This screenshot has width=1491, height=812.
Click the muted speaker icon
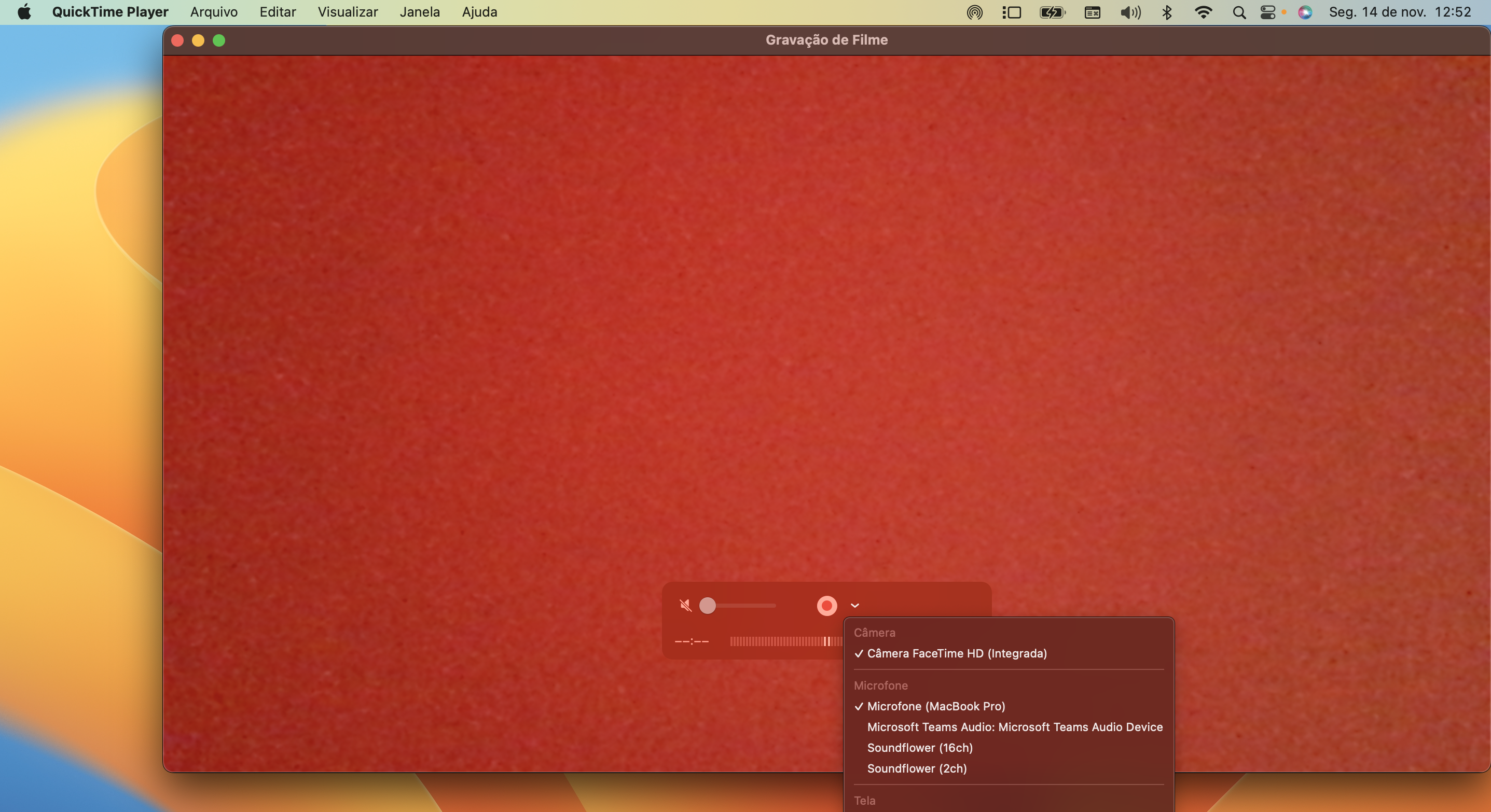tap(685, 606)
